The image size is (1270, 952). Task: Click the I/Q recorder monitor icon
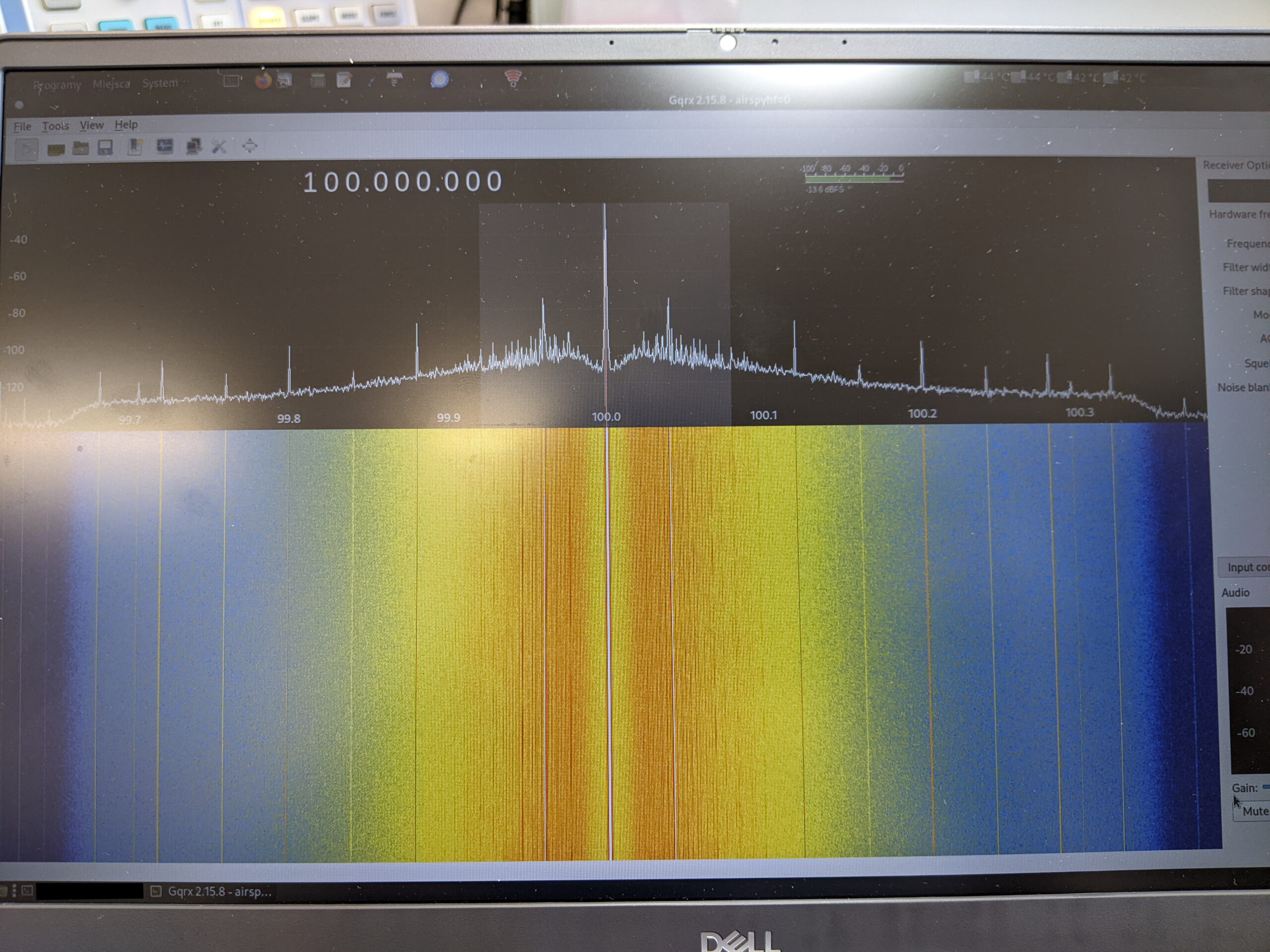coord(165,146)
